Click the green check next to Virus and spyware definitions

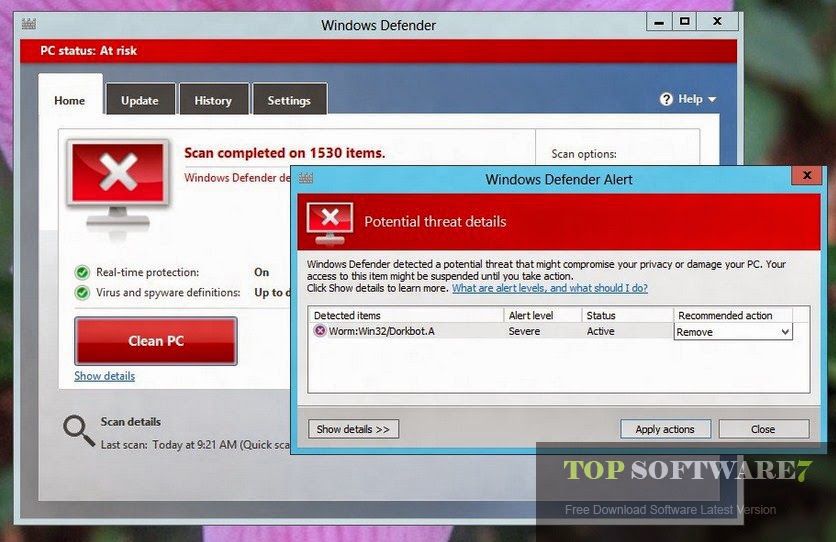click(82, 293)
